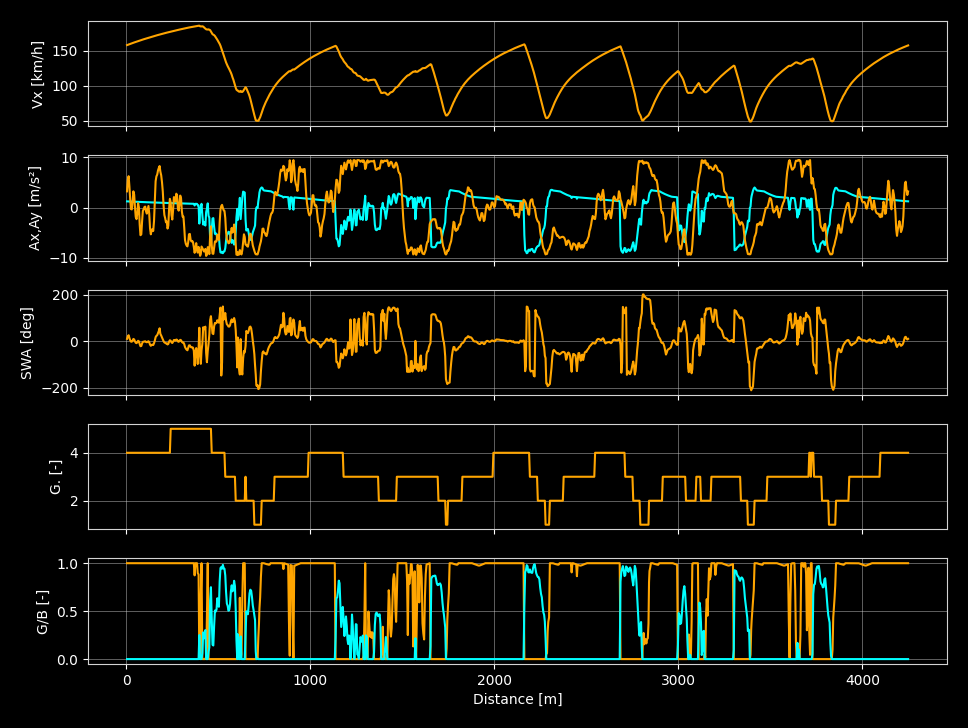Click the −10 tick on the Ax,Ay axis
This screenshot has height=728, width=968.
[64, 259]
